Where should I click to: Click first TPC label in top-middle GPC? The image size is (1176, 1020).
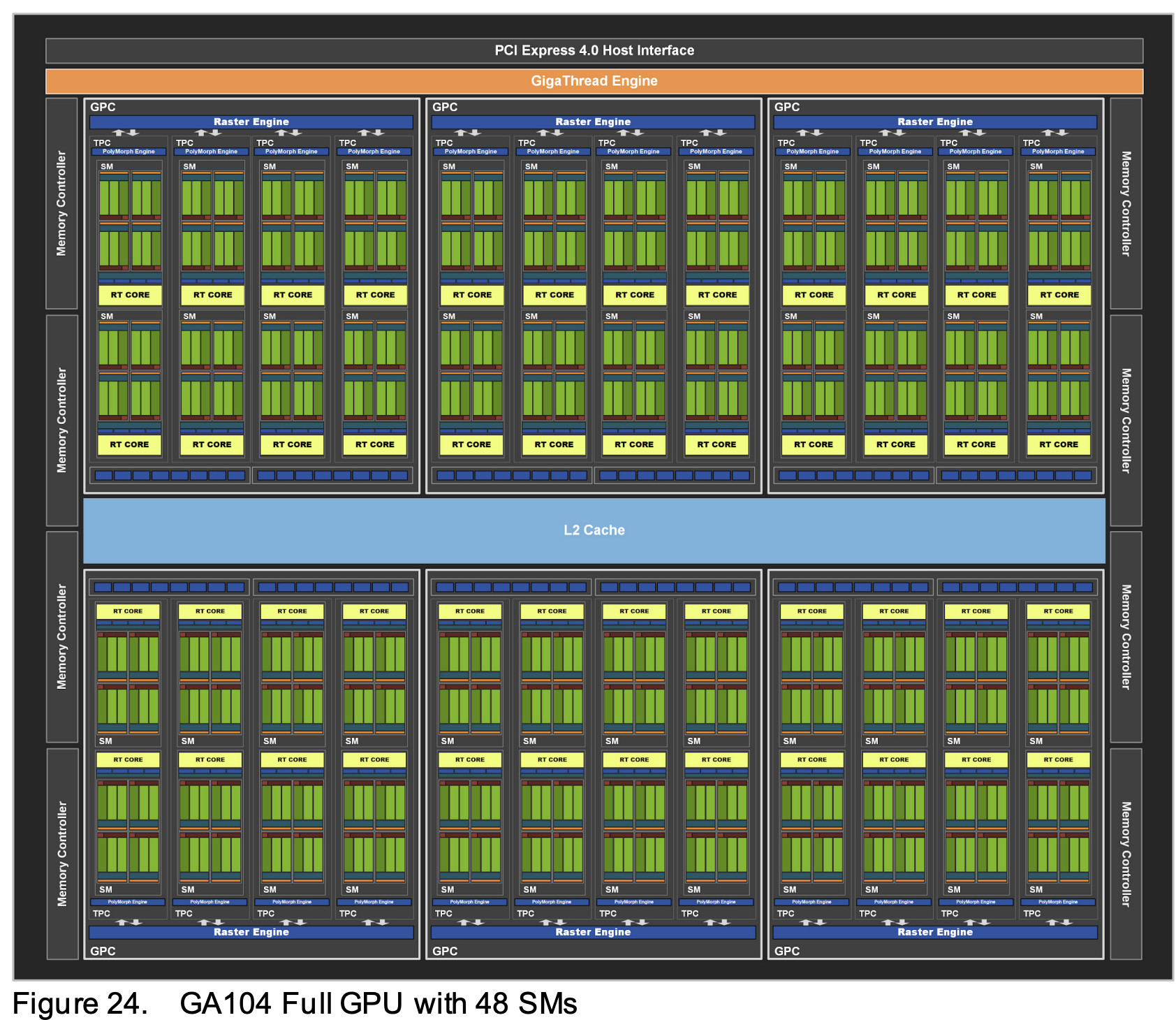444,143
